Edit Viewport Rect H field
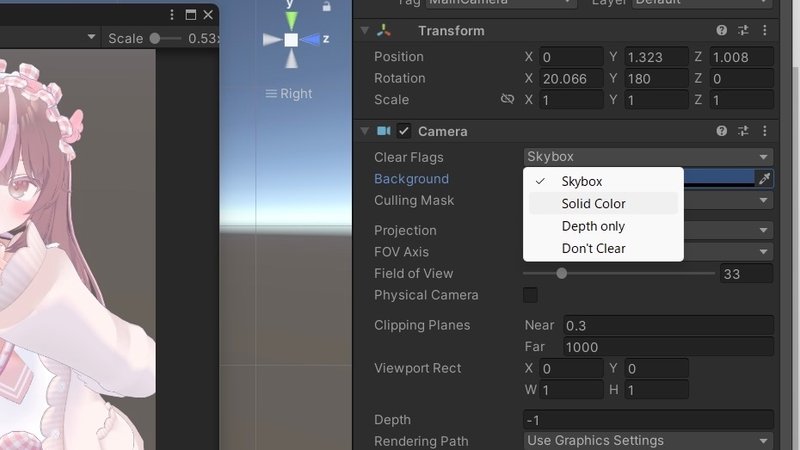This screenshot has width=800, height=450. tap(656, 390)
